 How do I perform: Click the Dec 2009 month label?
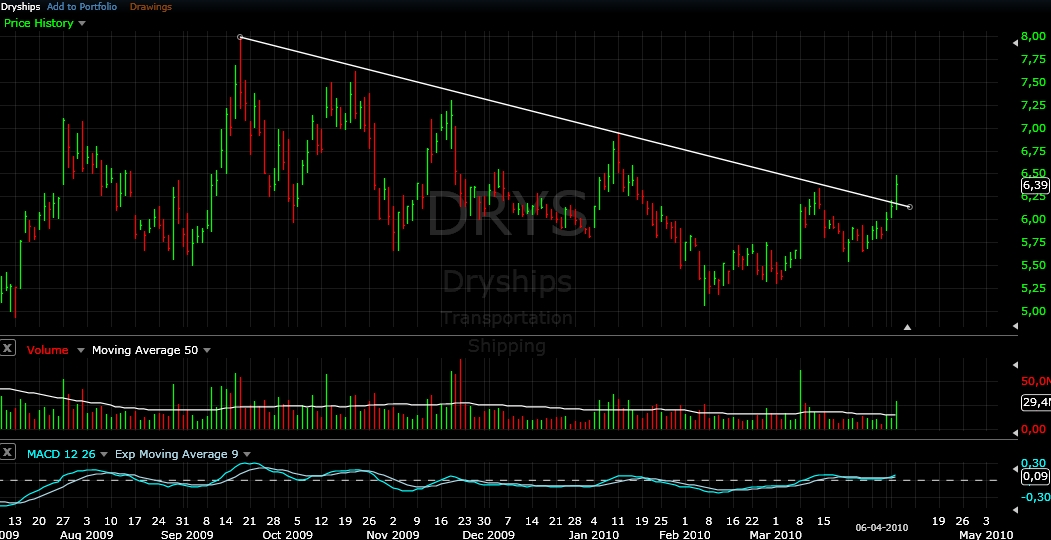click(x=491, y=535)
